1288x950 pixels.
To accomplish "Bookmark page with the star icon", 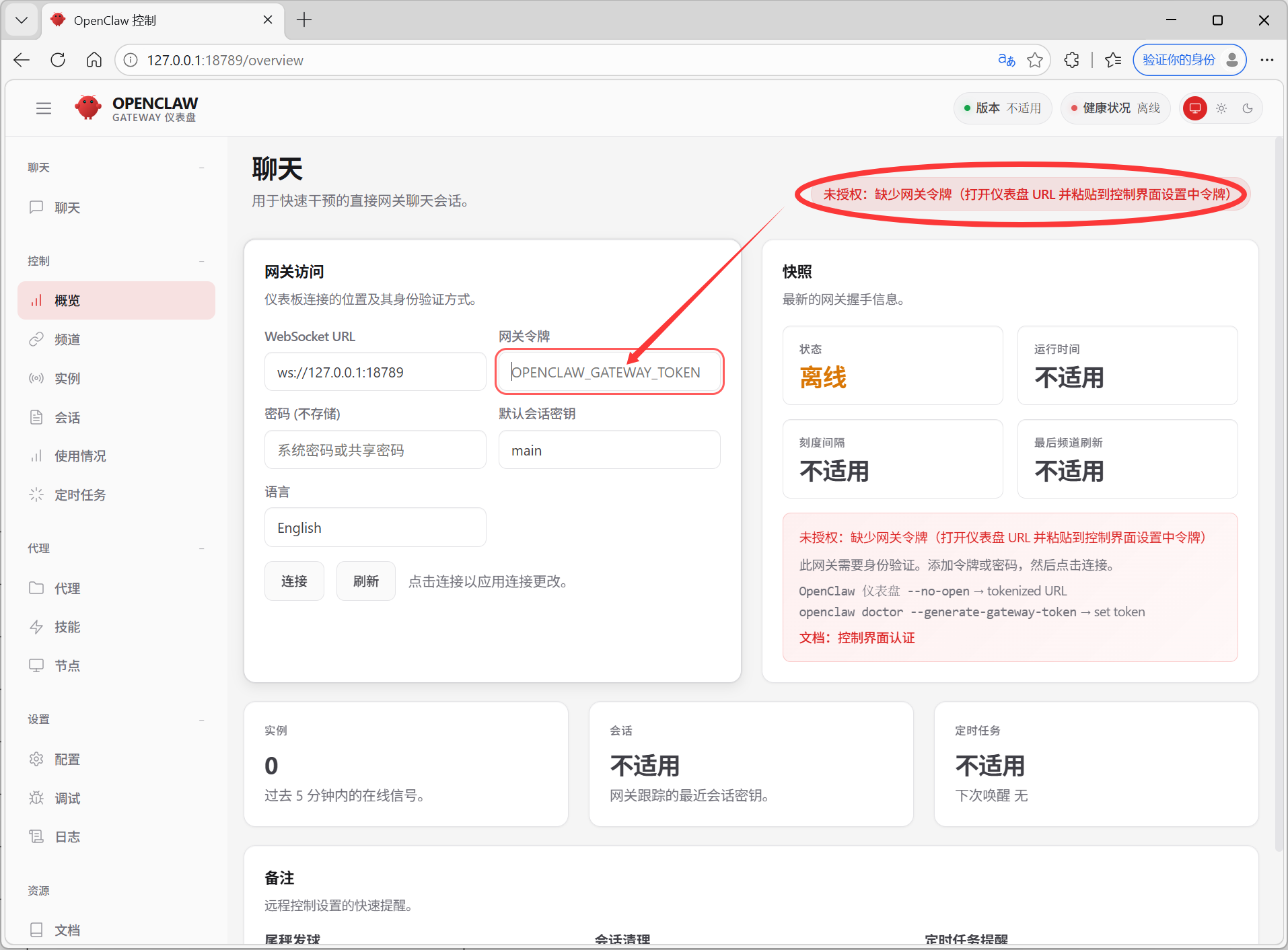I will coord(1035,60).
